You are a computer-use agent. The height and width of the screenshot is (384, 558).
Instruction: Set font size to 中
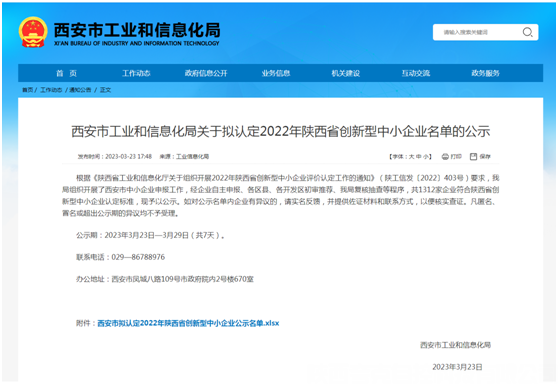(x=419, y=157)
